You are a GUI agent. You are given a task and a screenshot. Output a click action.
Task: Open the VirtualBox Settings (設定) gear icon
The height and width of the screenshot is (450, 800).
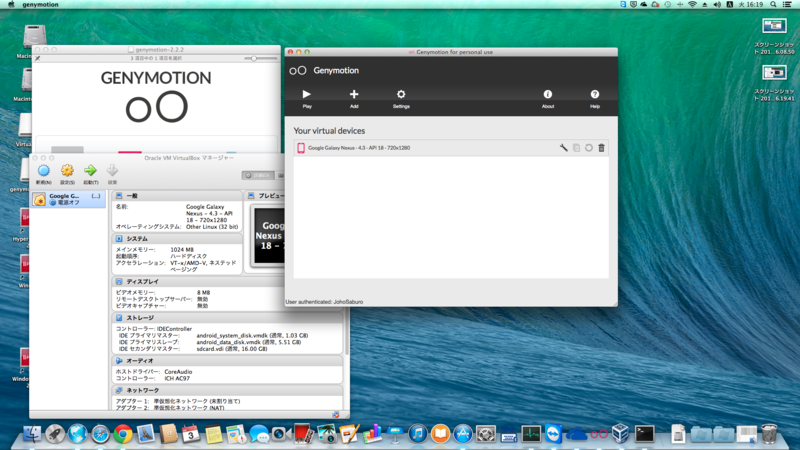point(67,174)
